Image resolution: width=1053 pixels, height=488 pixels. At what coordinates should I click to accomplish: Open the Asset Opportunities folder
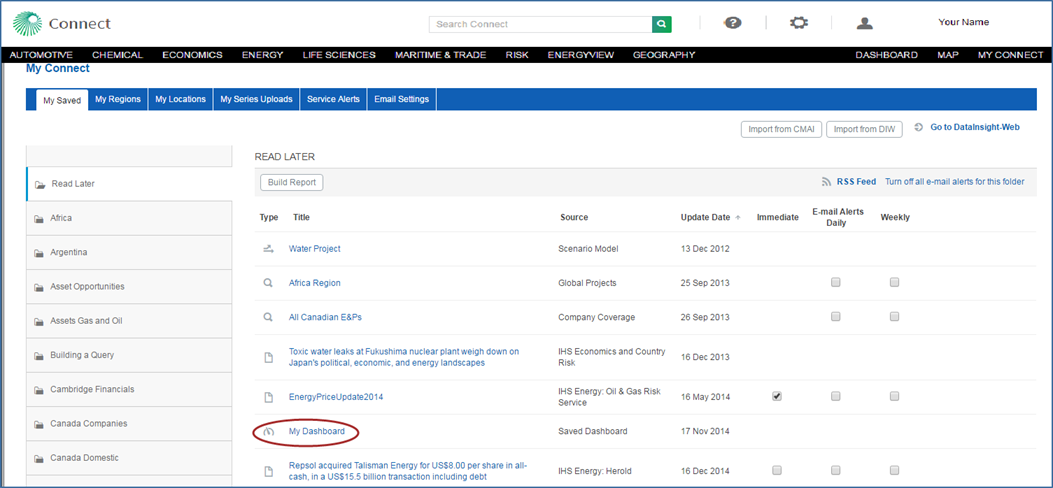click(x=87, y=287)
